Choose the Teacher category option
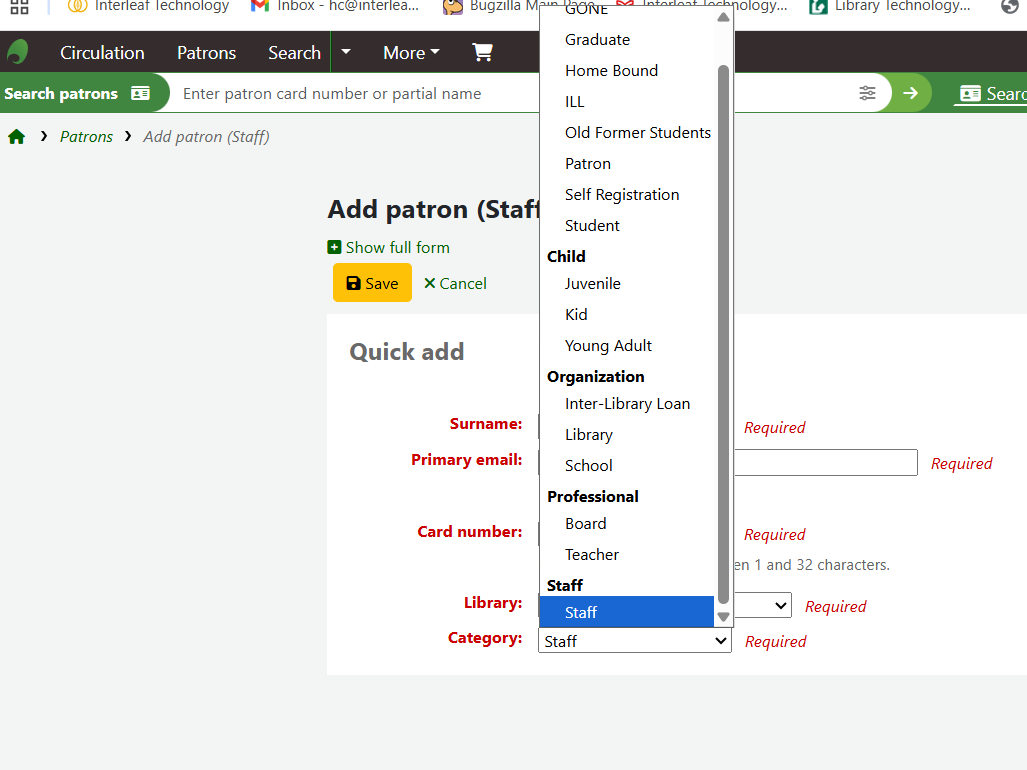Screen dimensions: 1027x770 click(626, 555)
